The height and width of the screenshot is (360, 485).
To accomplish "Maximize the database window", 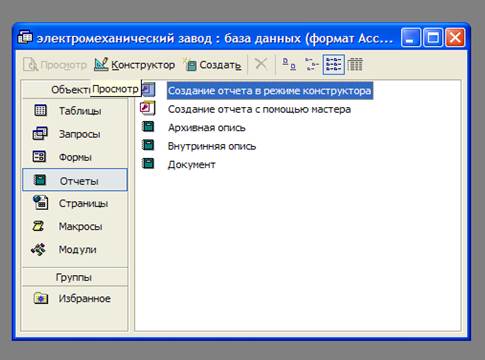I will click(x=433, y=37).
